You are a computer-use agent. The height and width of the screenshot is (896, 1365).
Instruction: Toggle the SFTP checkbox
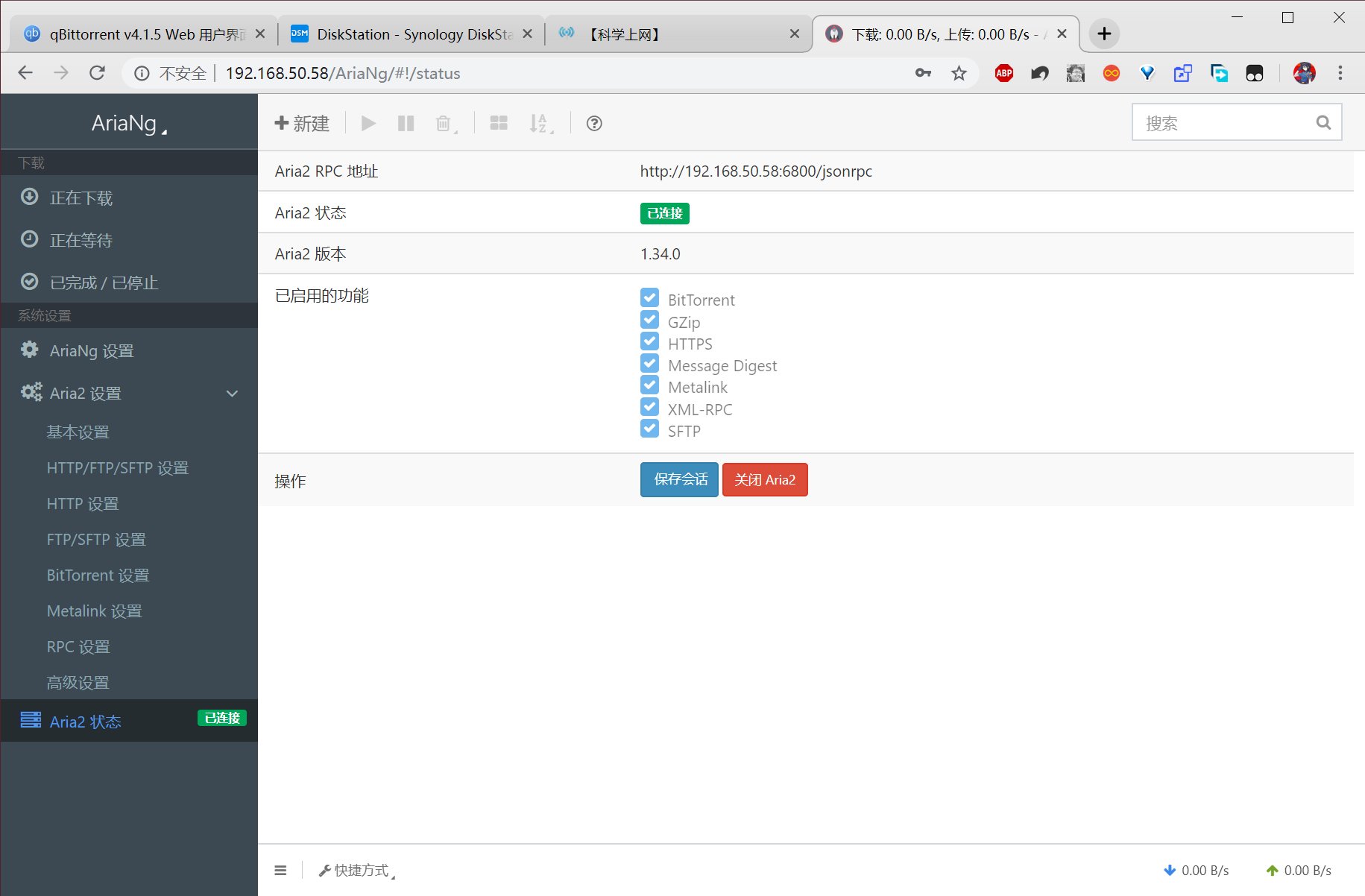[649, 429]
